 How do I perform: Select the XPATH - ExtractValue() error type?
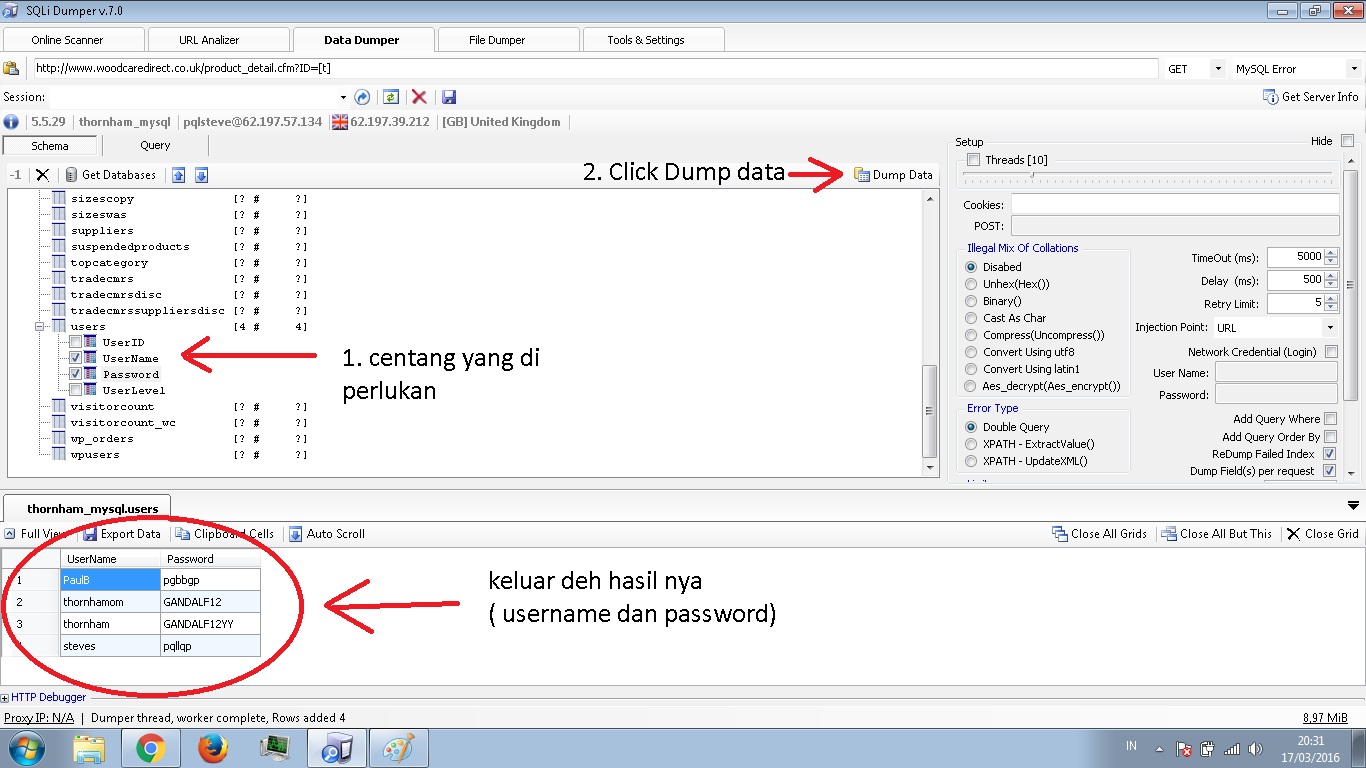pos(971,444)
